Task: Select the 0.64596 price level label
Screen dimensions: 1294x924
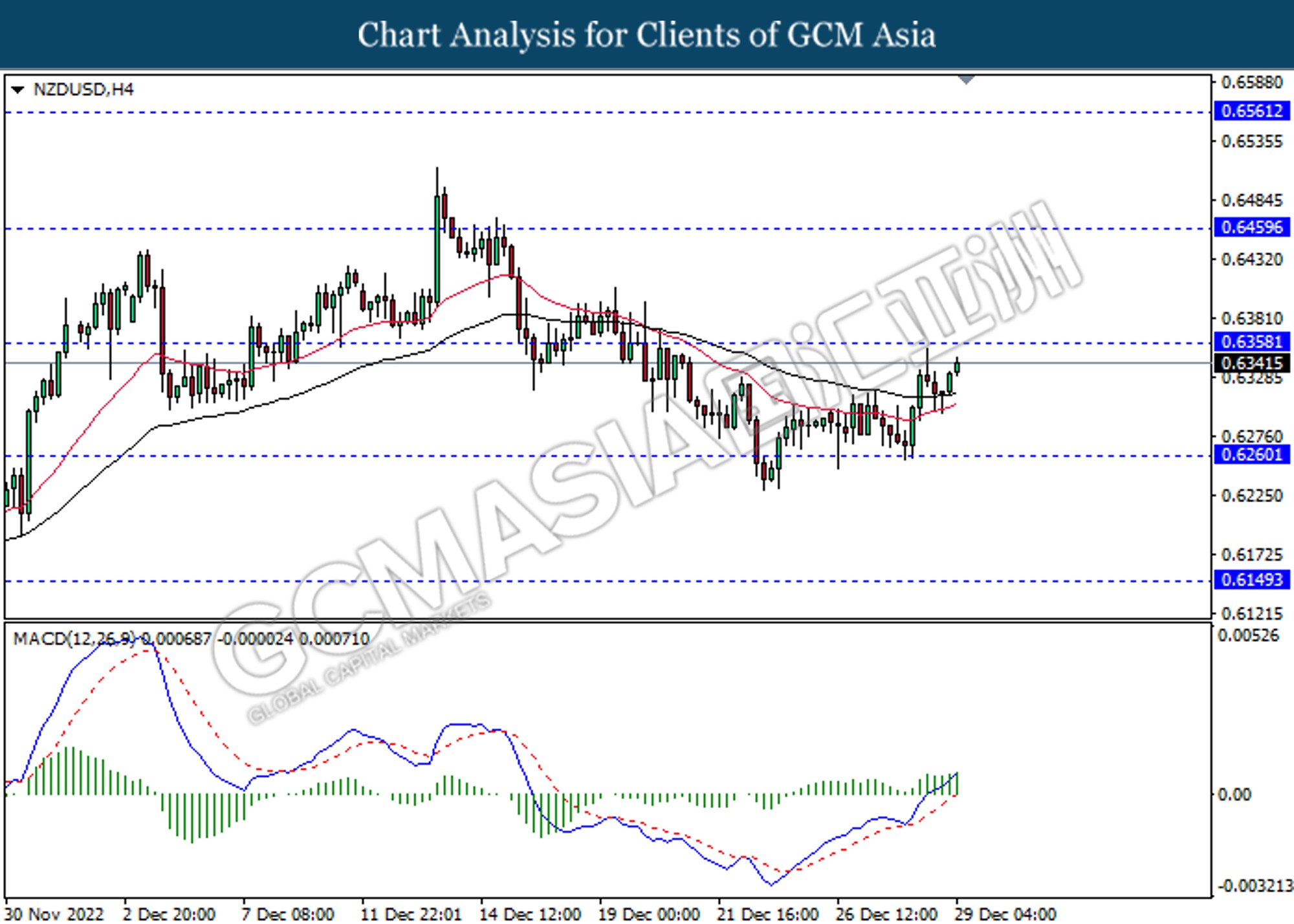Action: pos(1252,227)
